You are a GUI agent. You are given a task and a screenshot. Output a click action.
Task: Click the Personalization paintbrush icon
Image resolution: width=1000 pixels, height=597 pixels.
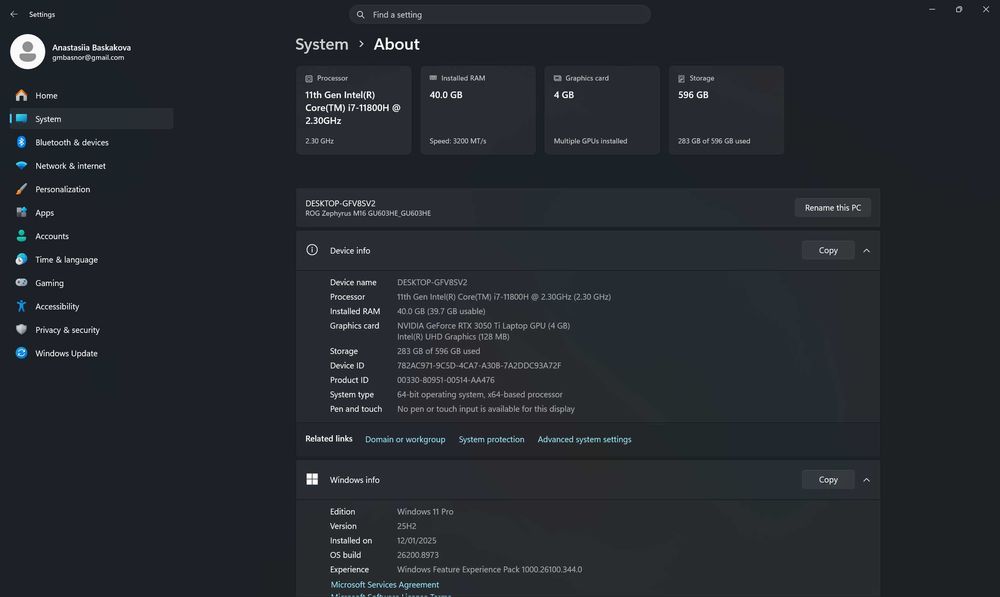[22, 189]
